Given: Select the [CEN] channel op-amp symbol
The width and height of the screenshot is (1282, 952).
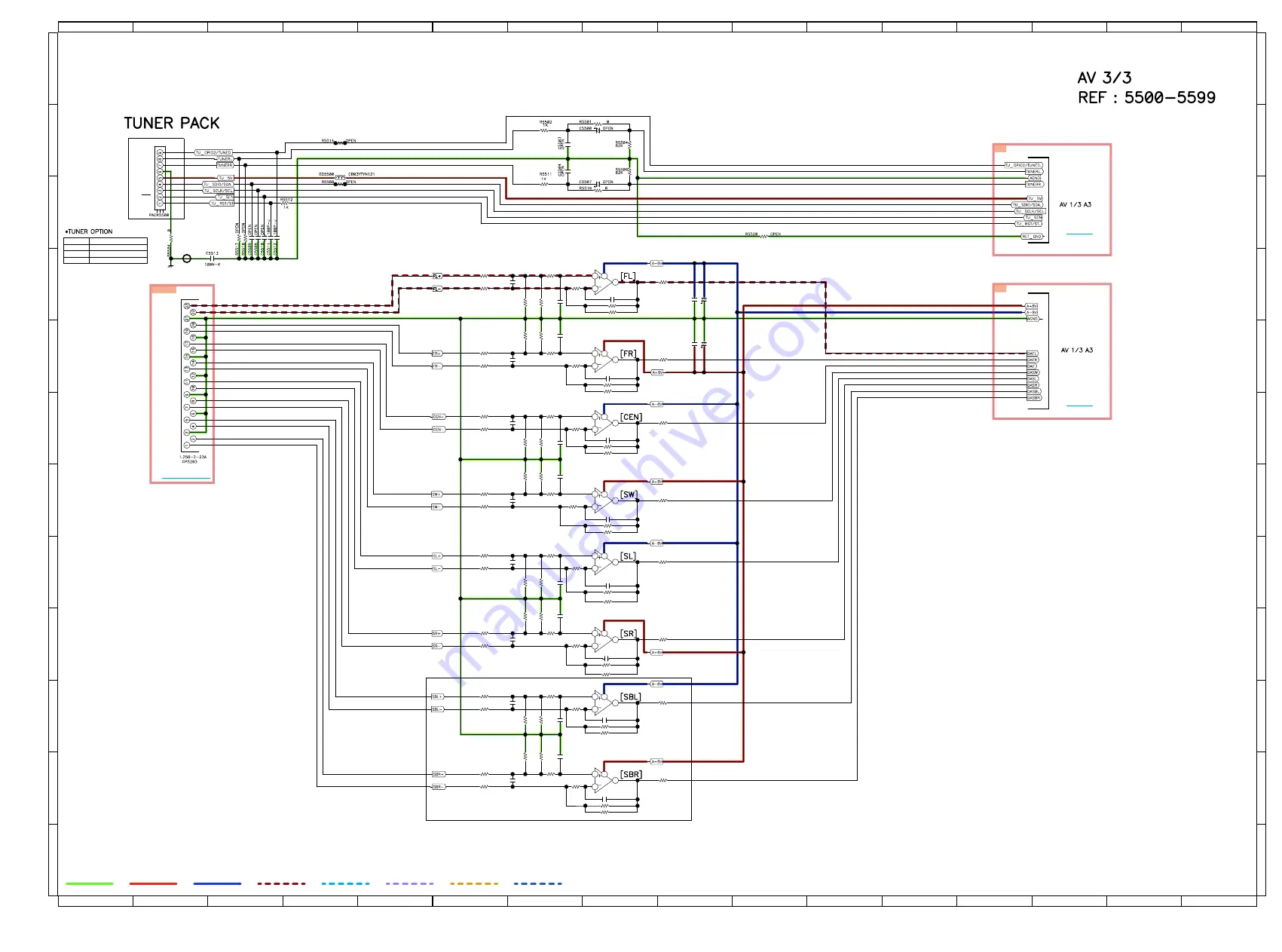Looking at the screenshot, I should (x=604, y=423).
